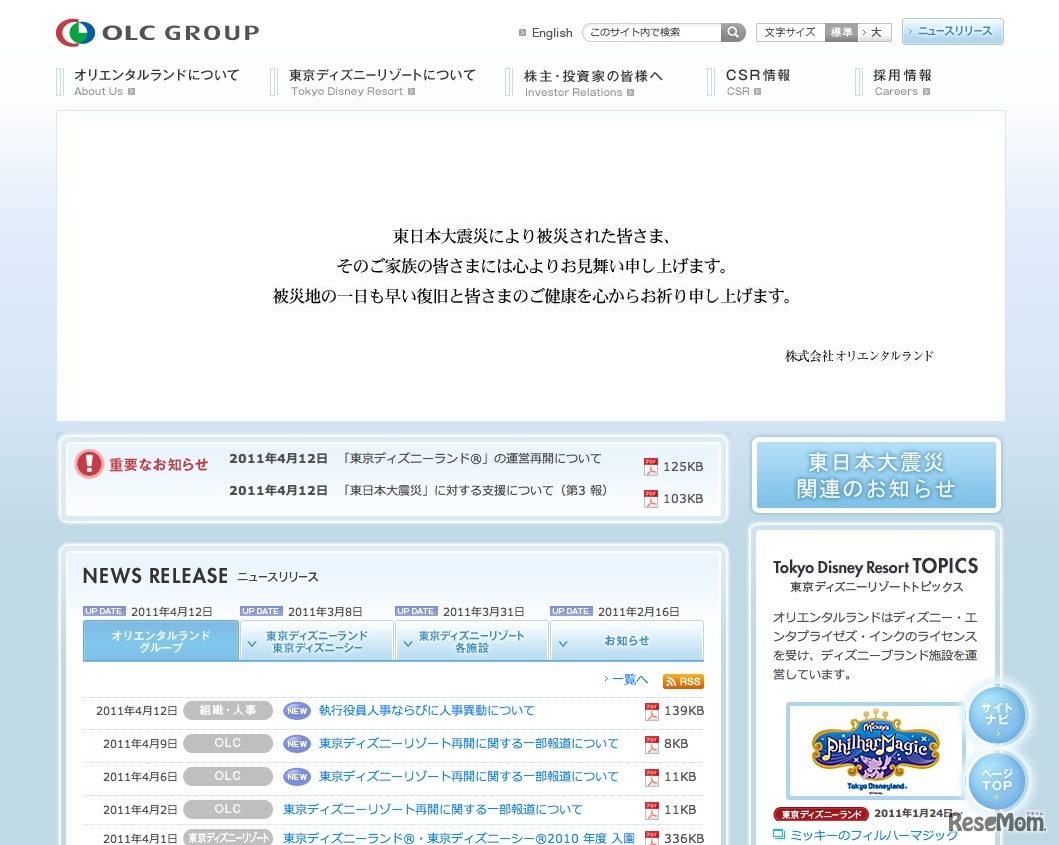Click PhilharMagic topic thumbnail

pyautogui.click(x=875, y=750)
